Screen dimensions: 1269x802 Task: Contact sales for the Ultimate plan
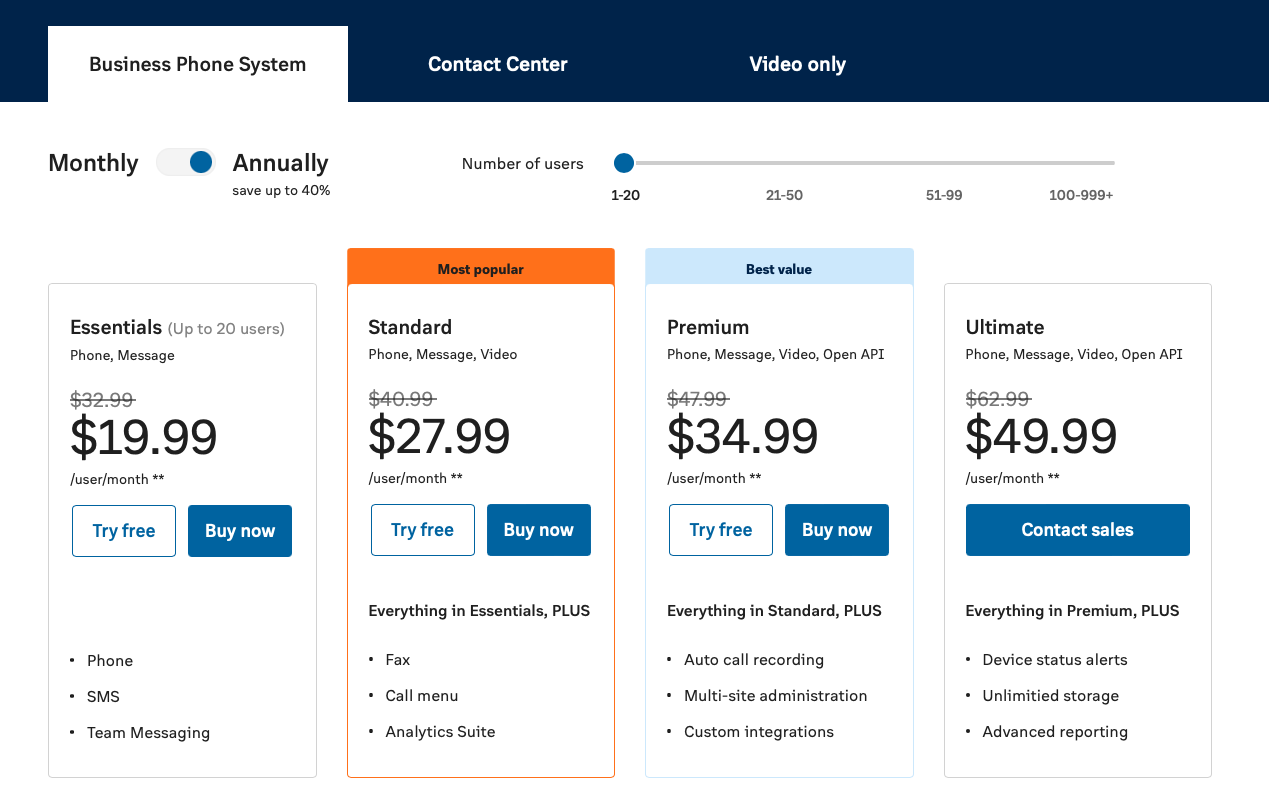1077,530
